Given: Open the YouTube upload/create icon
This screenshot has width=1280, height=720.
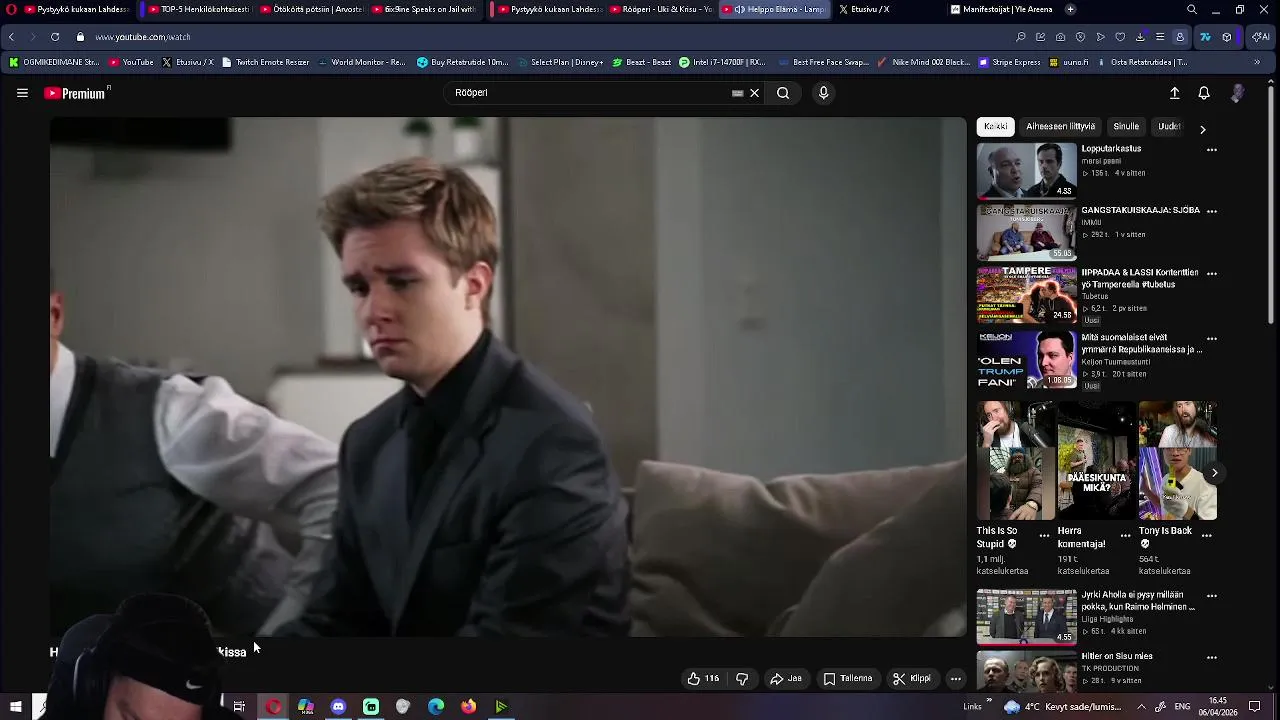Looking at the screenshot, I should point(1175,93).
